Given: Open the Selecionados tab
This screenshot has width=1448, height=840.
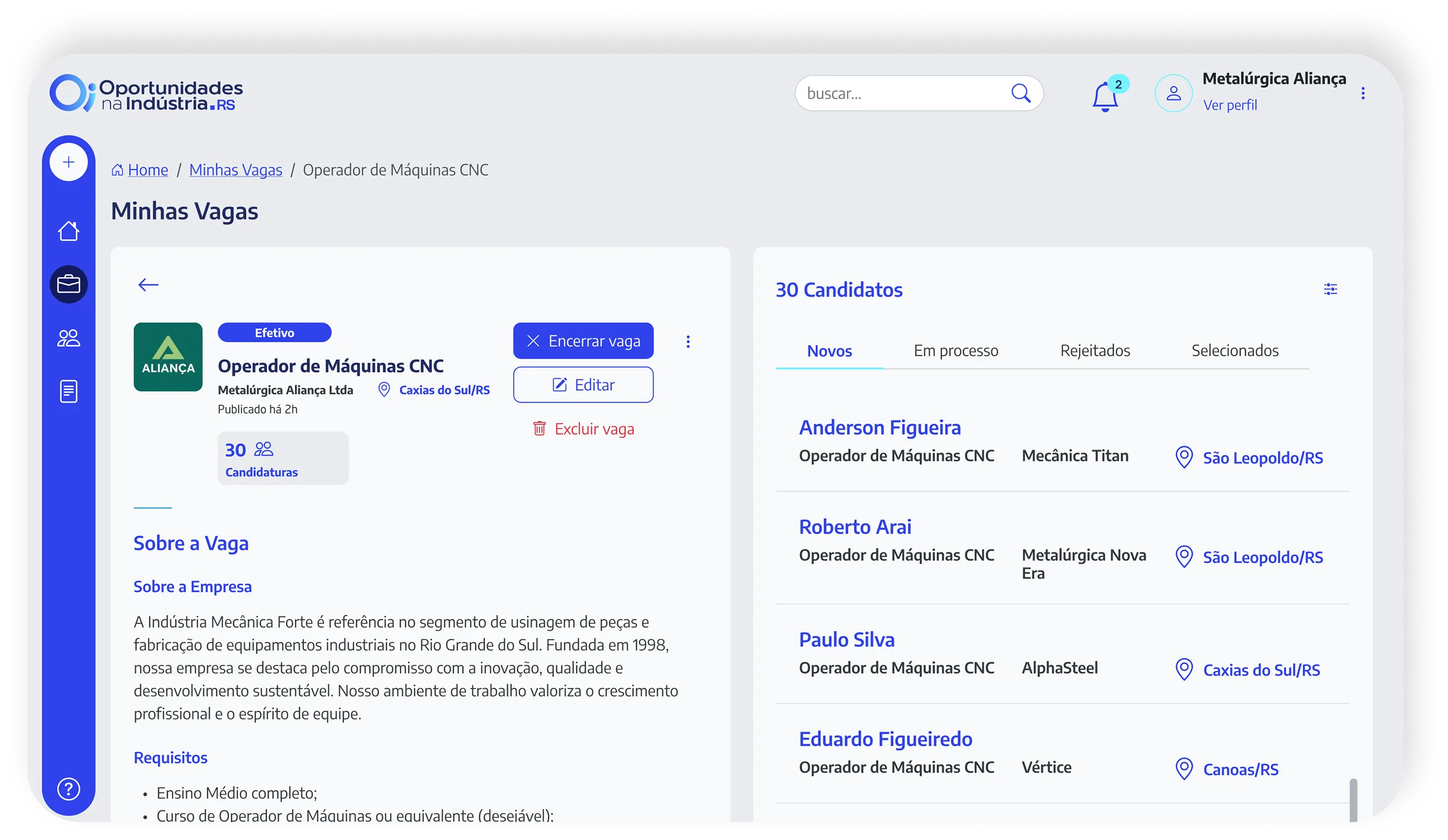Looking at the screenshot, I should click(1235, 351).
